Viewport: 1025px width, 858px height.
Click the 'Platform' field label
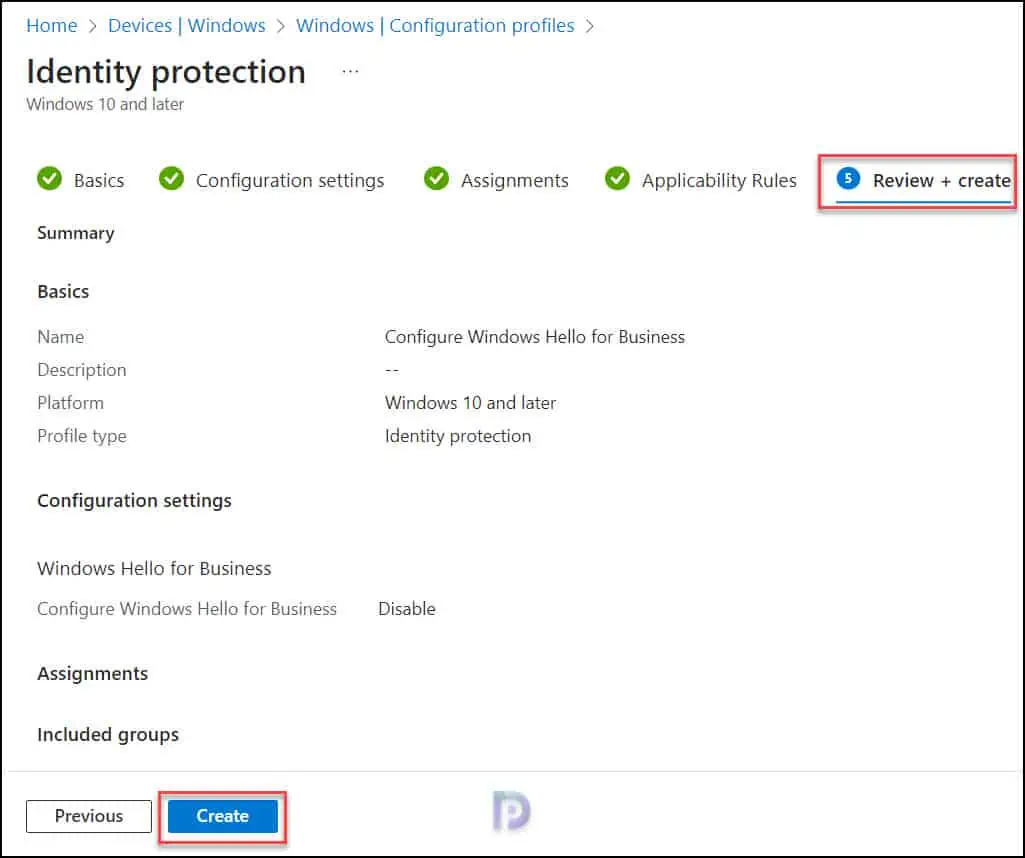(71, 403)
